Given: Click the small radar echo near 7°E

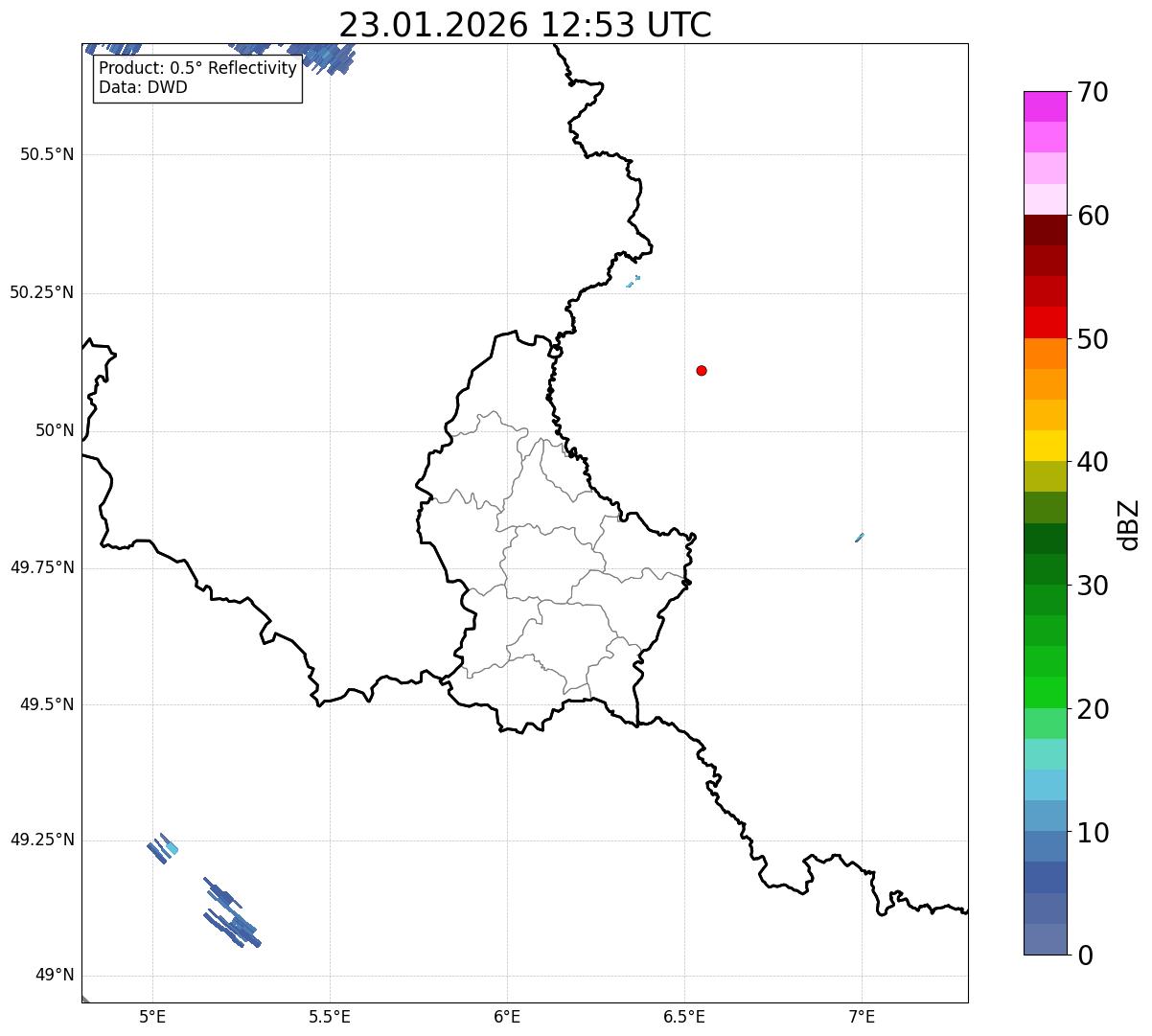Looking at the screenshot, I should [x=860, y=538].
